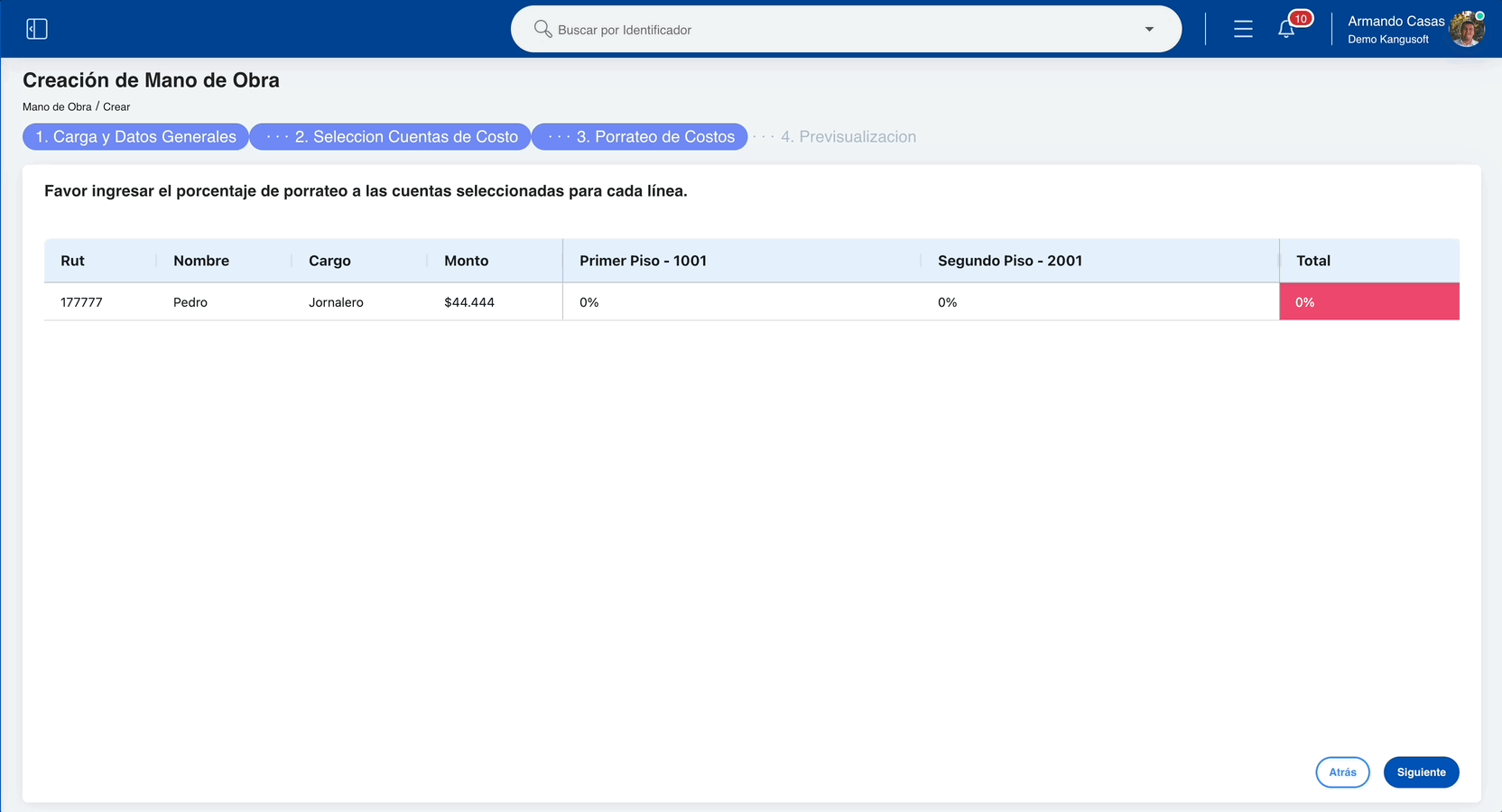Edit Primer Piso - 1001 percentage for Pedro
1502x812 pixels.
click(741, 302)
